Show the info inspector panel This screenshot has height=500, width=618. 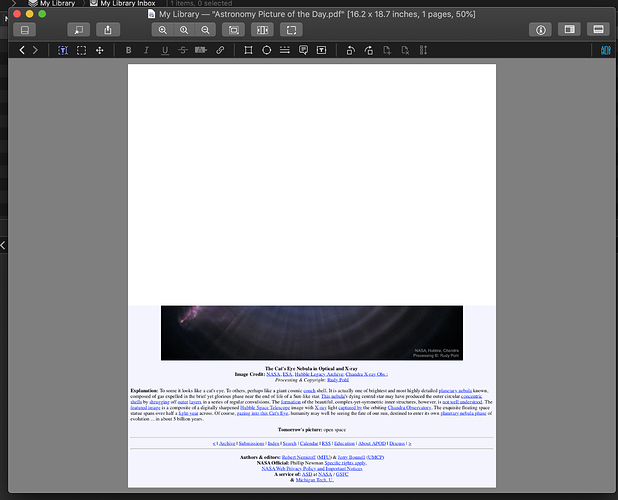[x=540, y=30]
